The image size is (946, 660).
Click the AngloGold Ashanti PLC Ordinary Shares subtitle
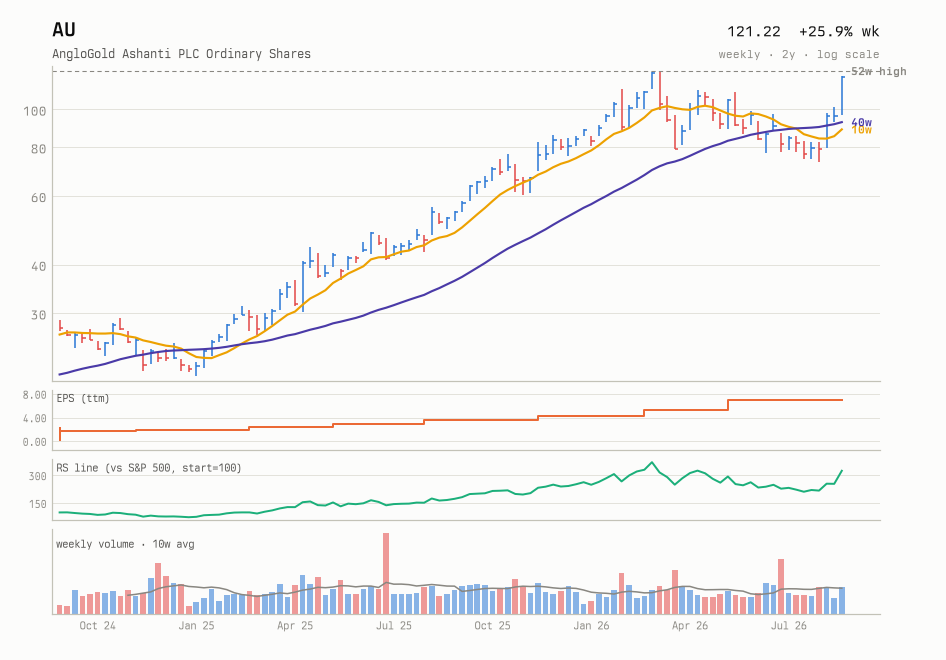pyautogui.click(x=182, y=54)
